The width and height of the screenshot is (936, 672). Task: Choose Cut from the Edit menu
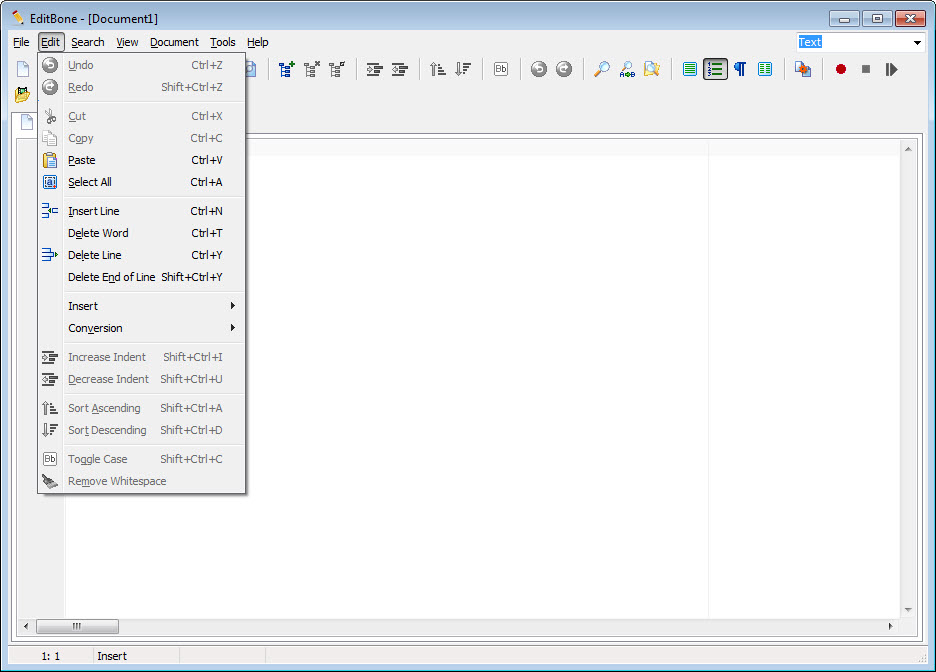click(141, 116)
